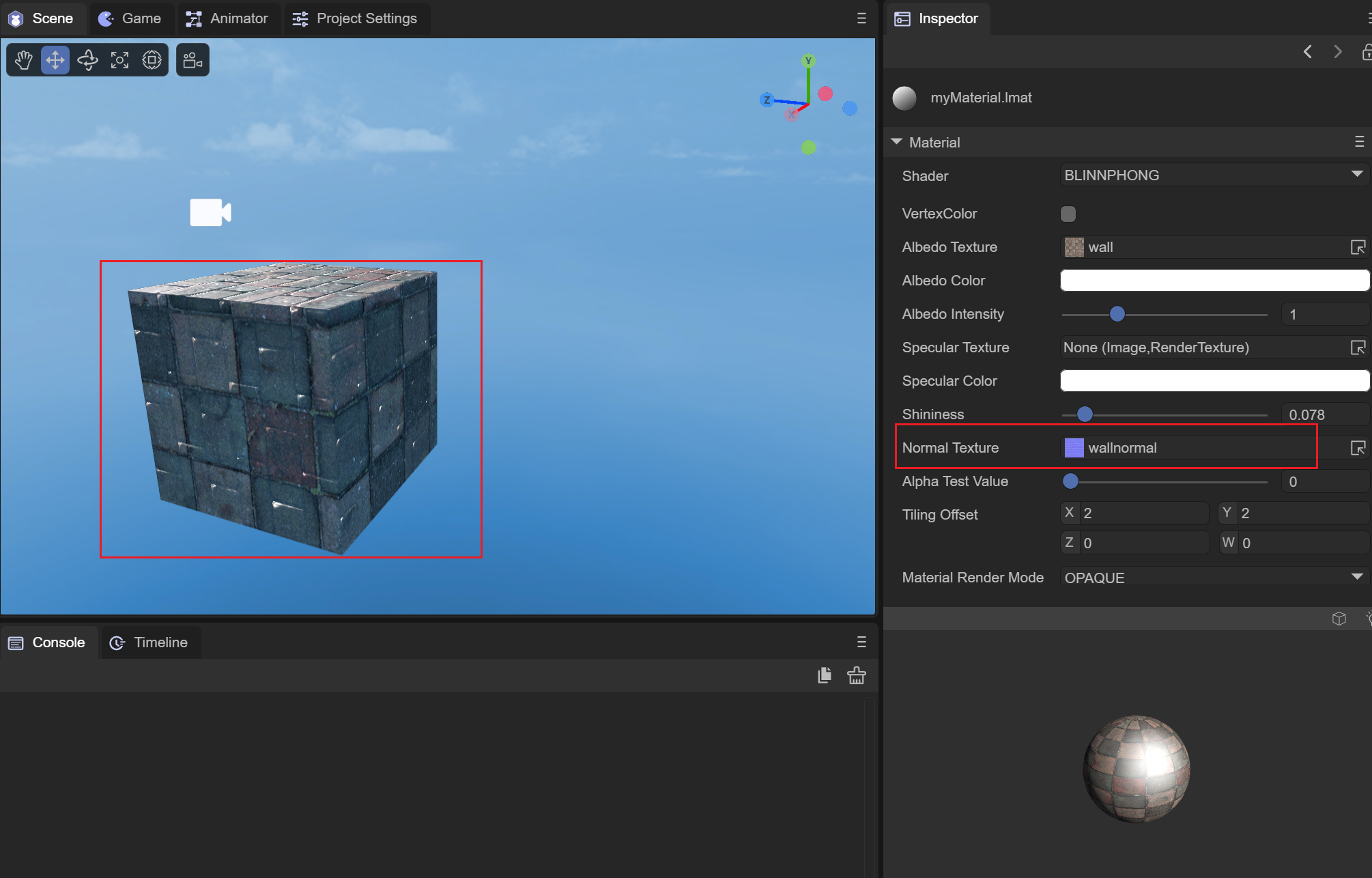Switch to the Game tab

point(131,18)
